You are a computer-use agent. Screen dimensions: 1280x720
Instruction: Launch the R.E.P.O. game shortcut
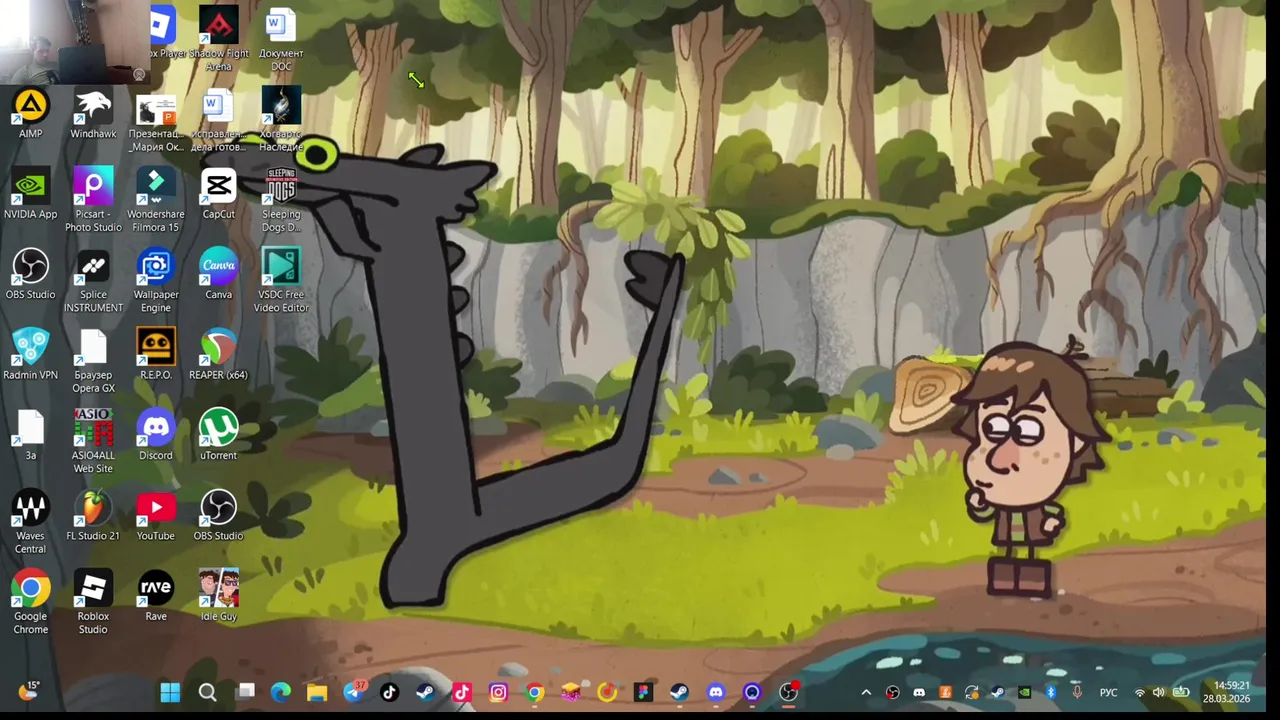tap(156, 355)
